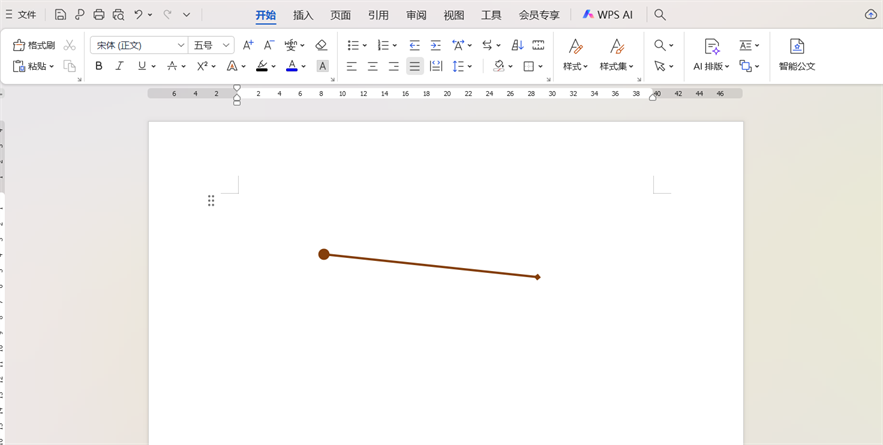Open the 宋体 (正文) font name dropdown
This screenshot has height=445, width=883.
coord(139,45)
